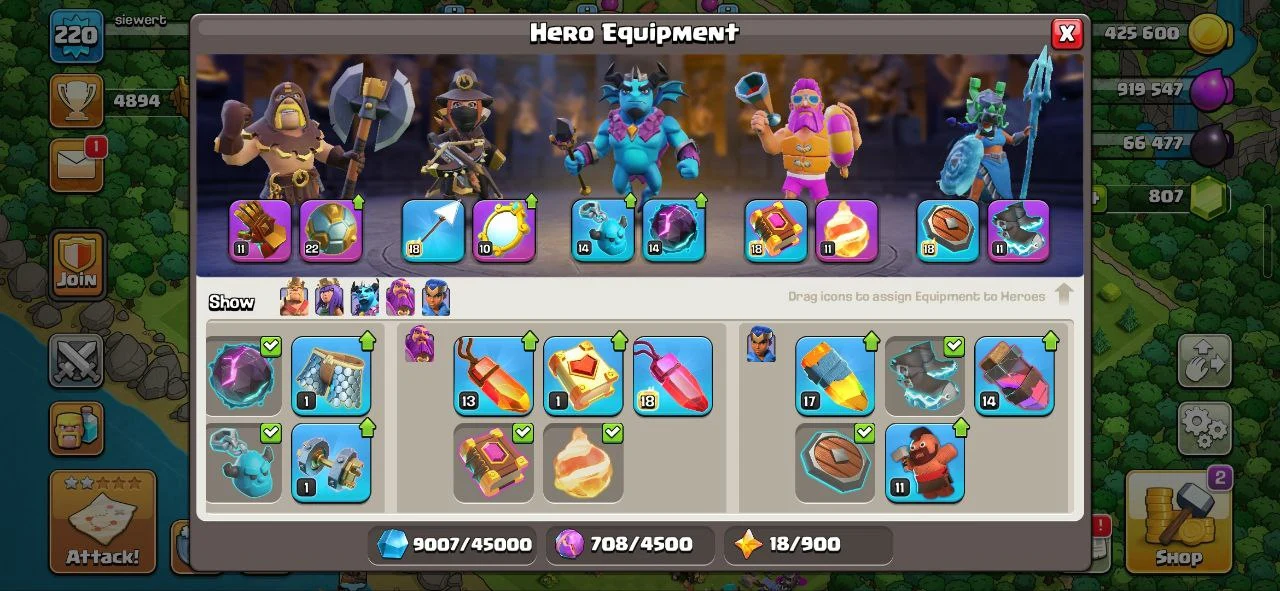Tap the Attack! map button
1280x591 pixels.
[x=103, y=521]
